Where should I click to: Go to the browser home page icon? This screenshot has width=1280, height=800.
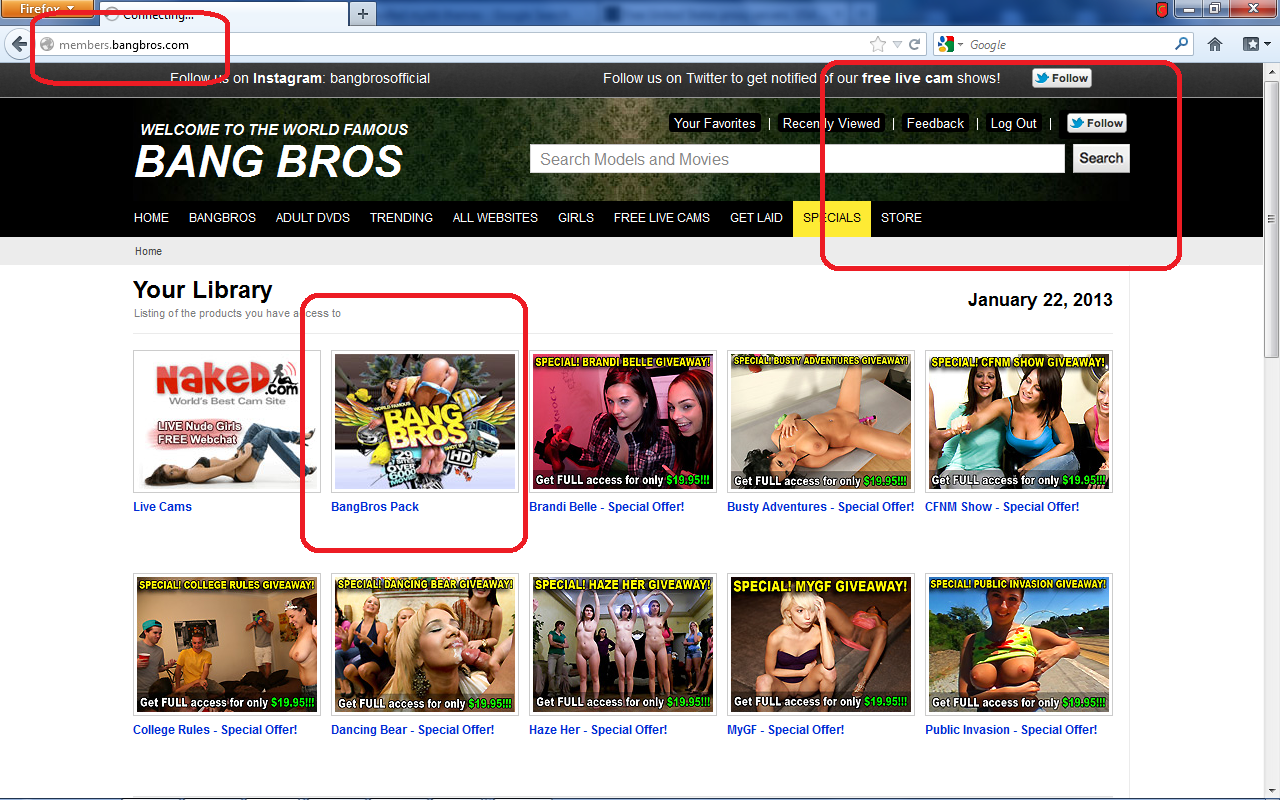point(1215,44)
